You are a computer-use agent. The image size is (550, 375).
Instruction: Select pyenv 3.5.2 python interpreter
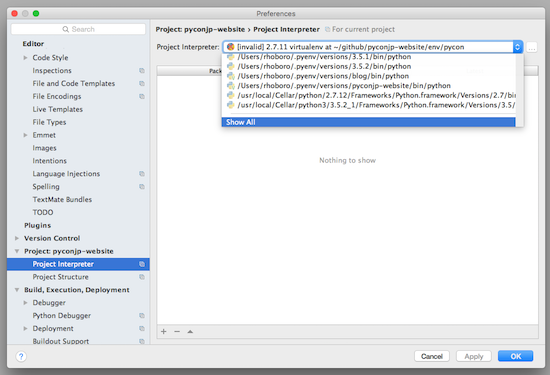tap(368, 66)
